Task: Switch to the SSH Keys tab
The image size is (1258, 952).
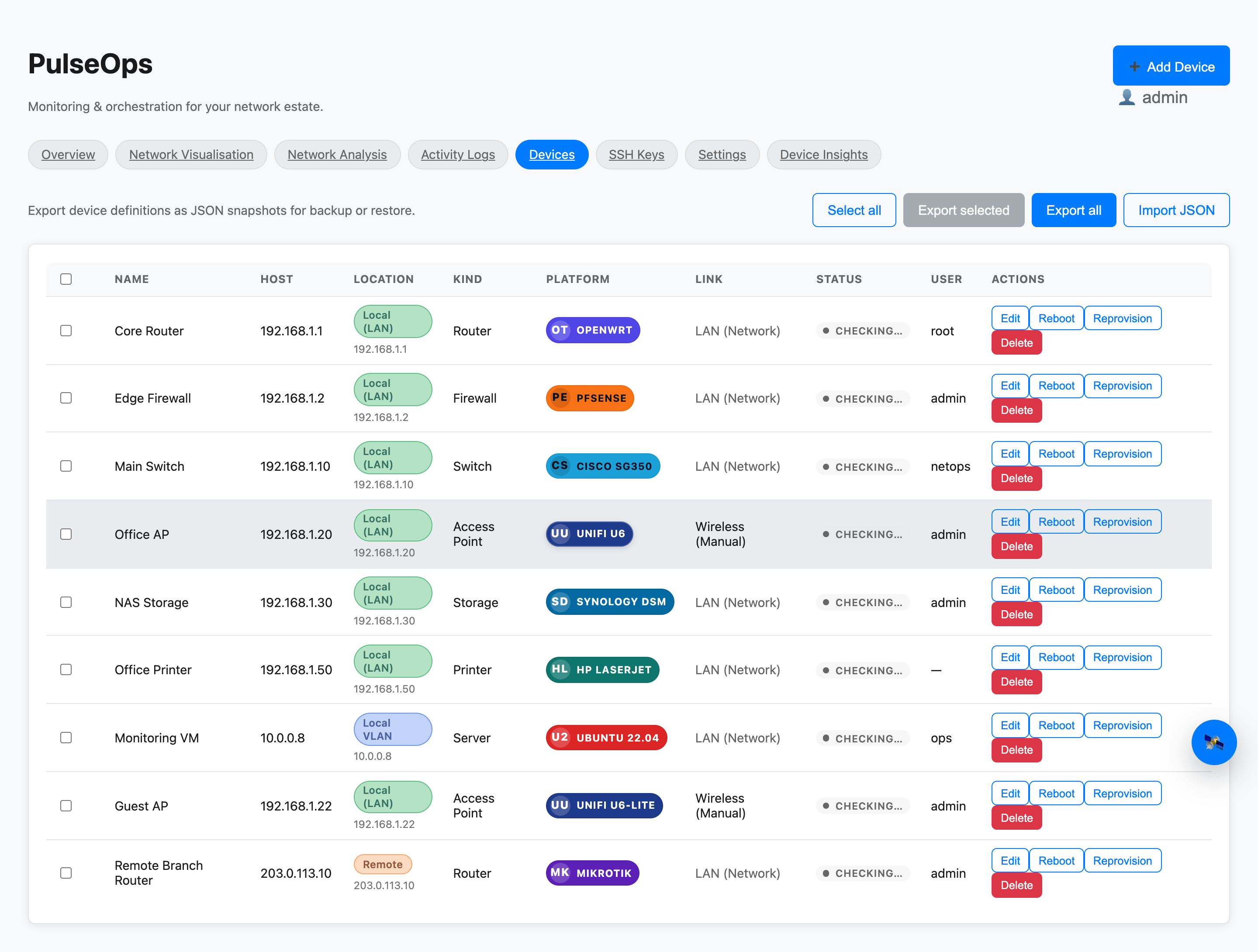Action: (x=636, y=155)
